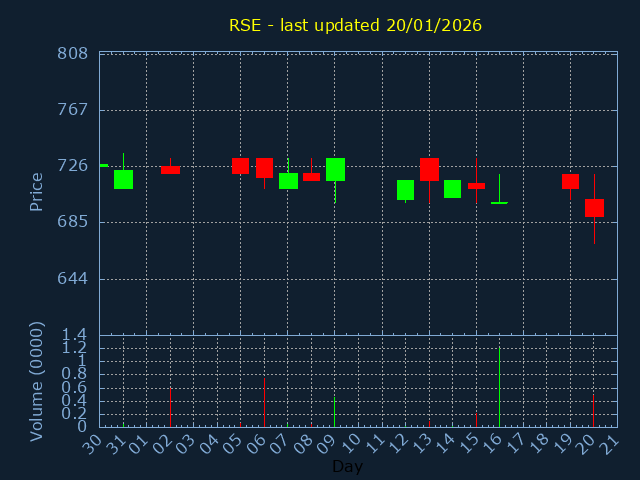Click the chart title 'RSE - last updated 20/01/2026'
Image resolution: width=640 pixels, height=480 pixels.
355,25
